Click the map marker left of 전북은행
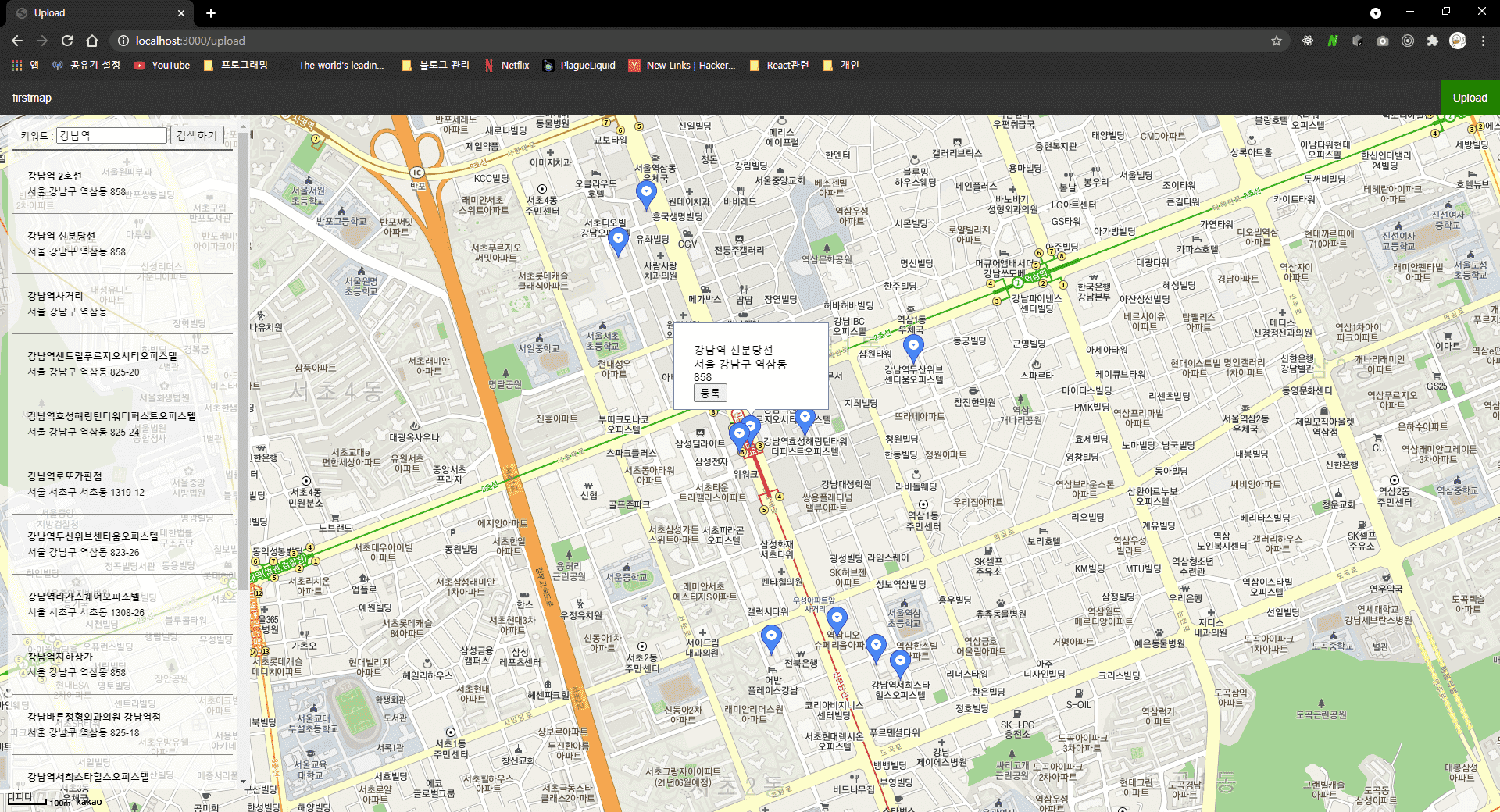Screen dimensions: 1500x812 pos(771,639)
